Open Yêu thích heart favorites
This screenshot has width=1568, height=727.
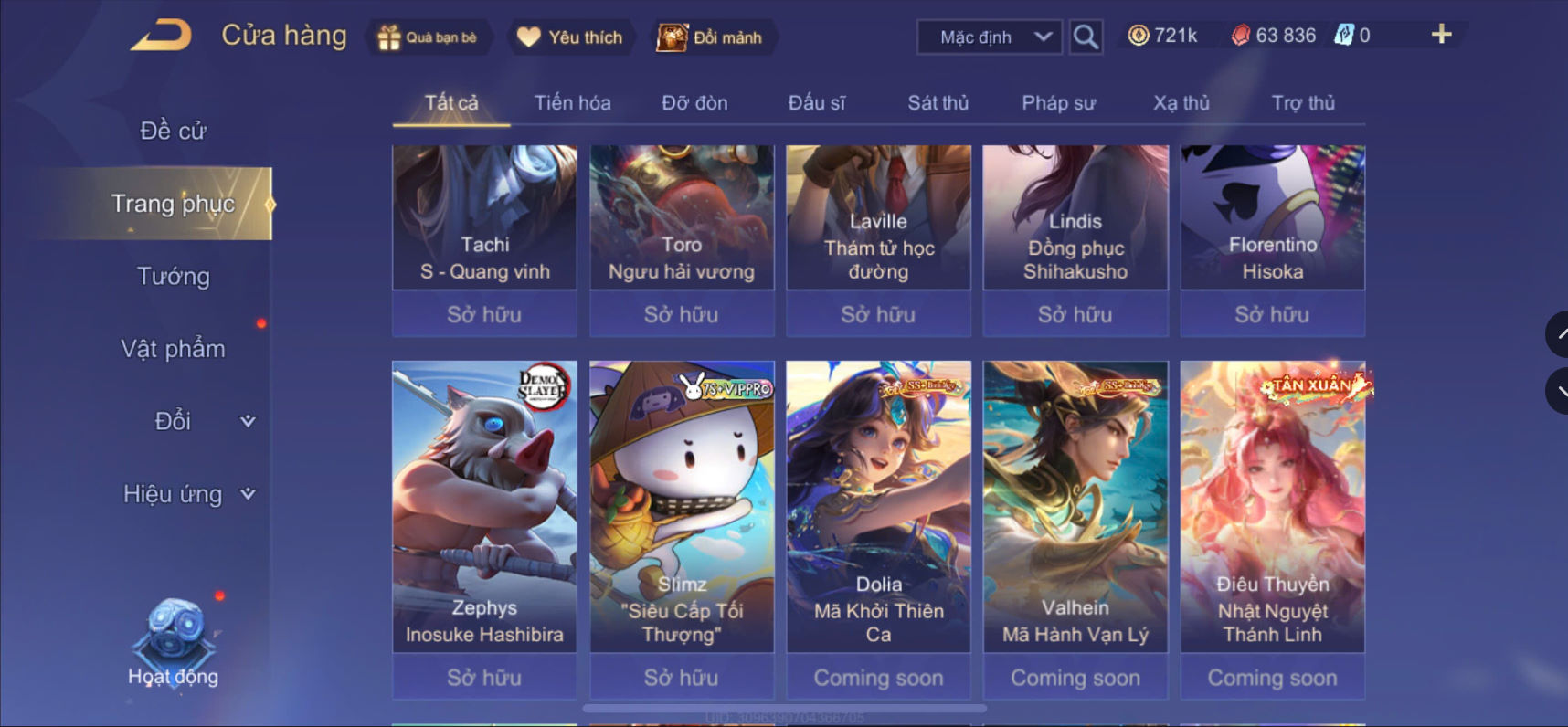pyautogui.click(x=570, y=37)
